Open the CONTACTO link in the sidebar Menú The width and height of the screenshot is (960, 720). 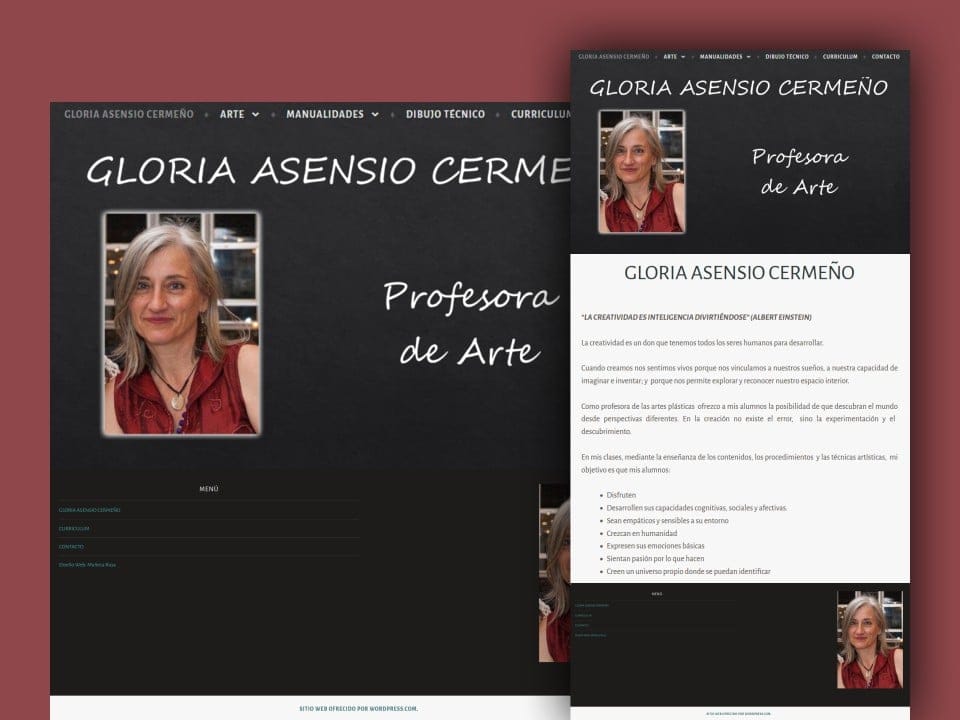point(71,546)
